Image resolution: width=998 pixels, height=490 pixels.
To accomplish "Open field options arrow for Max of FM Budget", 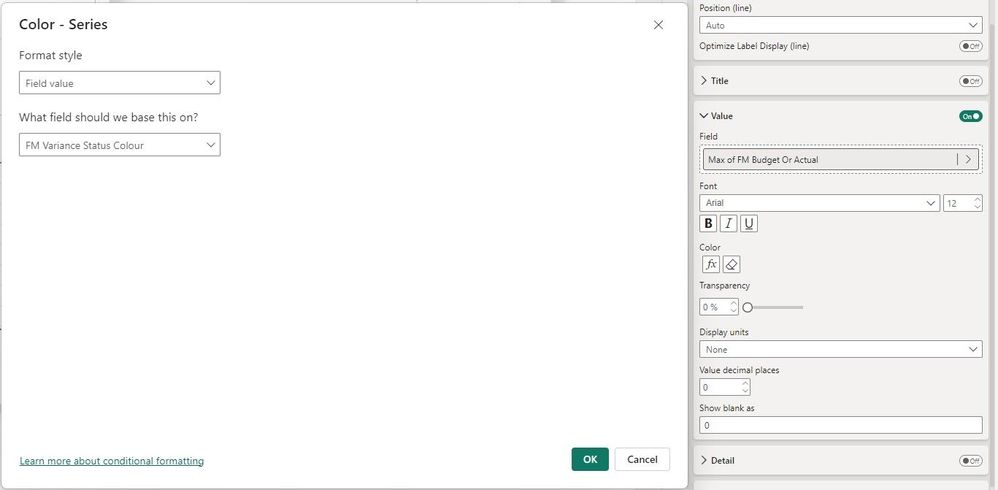I will [969, 160].
